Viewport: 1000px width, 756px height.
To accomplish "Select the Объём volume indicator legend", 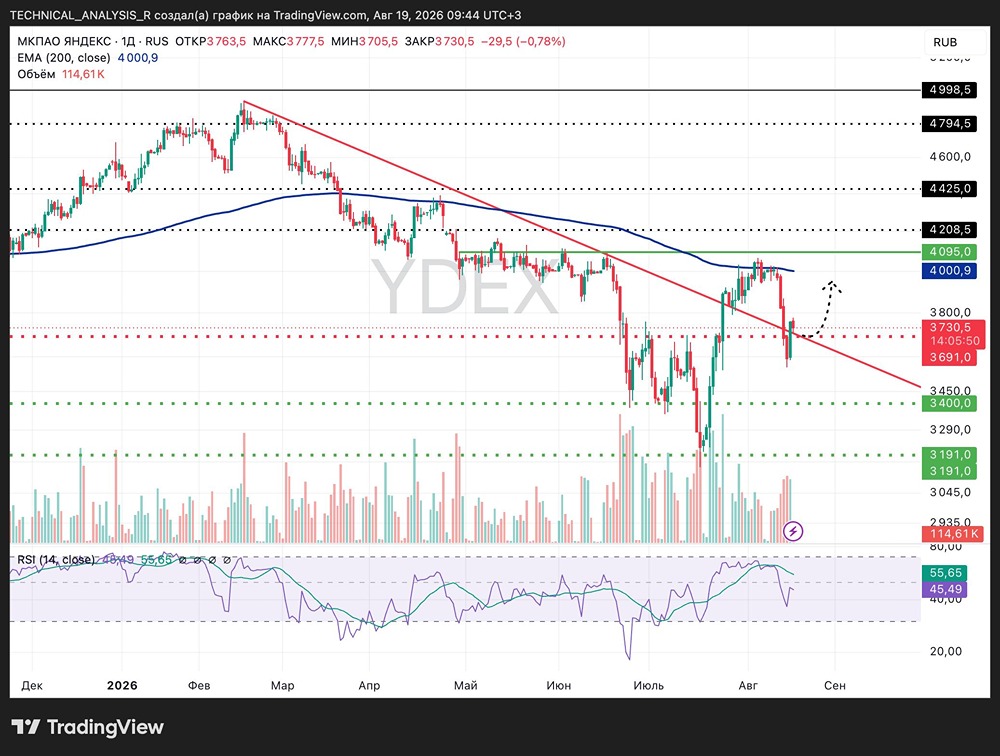I will click(36, 74).
